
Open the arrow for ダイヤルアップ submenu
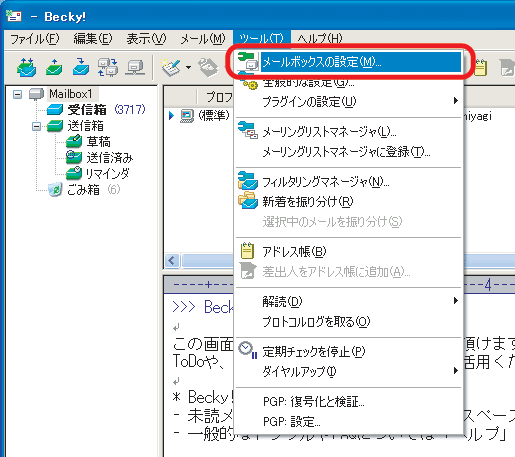tap(456, 370)
